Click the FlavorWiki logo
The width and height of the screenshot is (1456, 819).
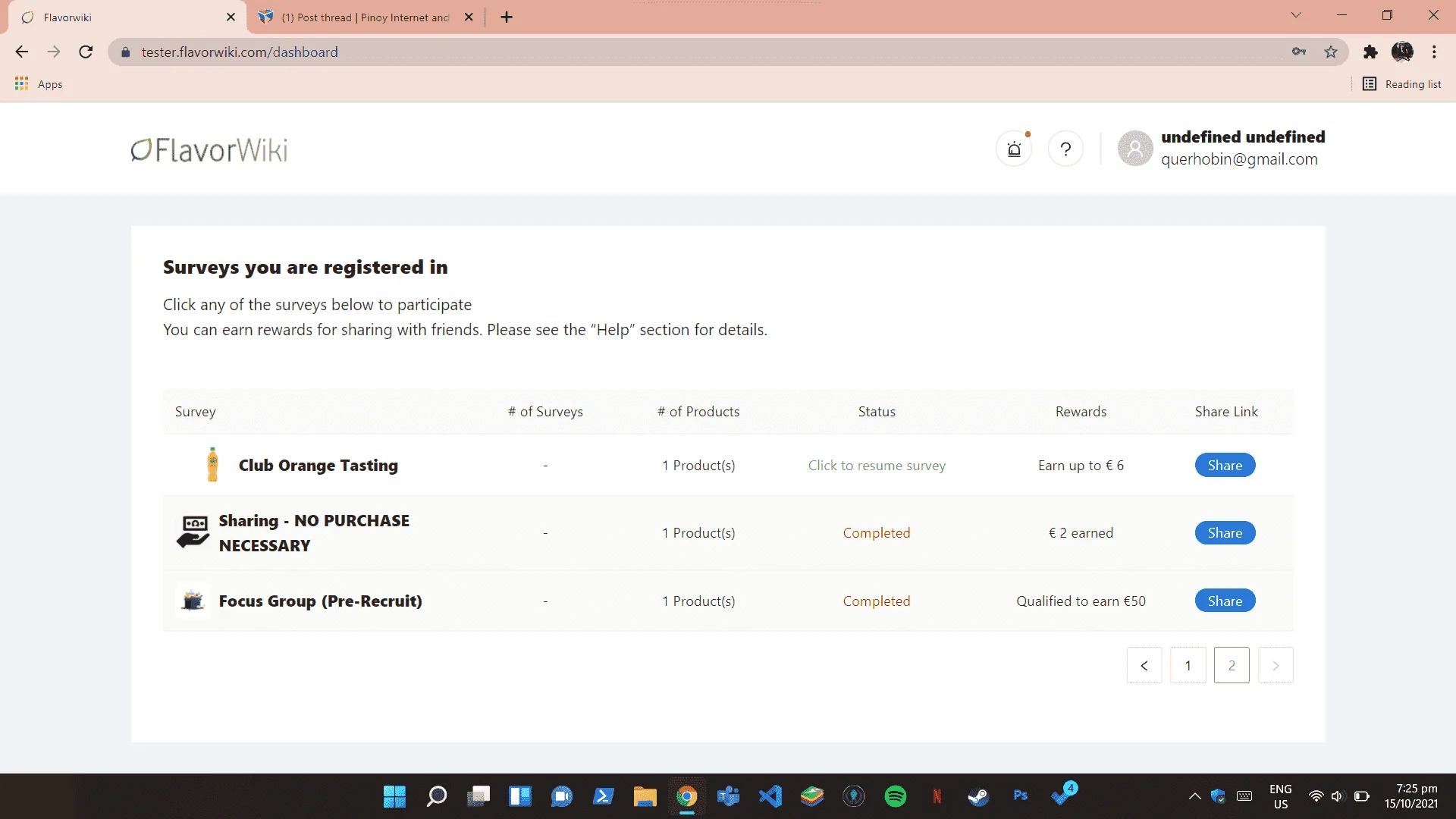tap(209, 150)
